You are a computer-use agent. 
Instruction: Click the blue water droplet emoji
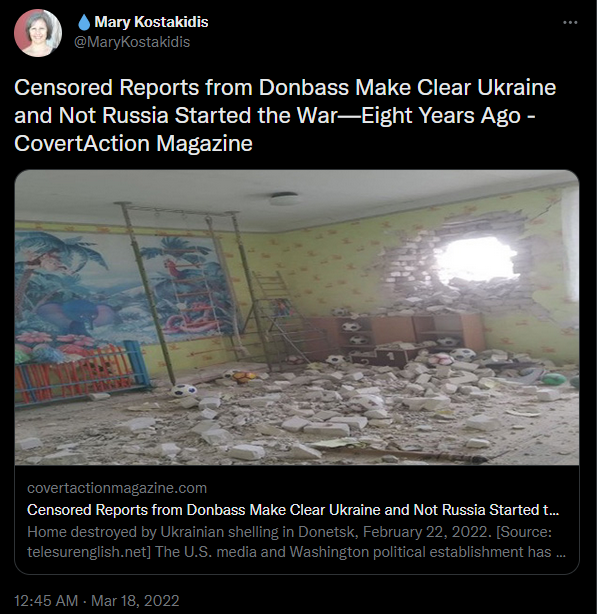[84, 22]
